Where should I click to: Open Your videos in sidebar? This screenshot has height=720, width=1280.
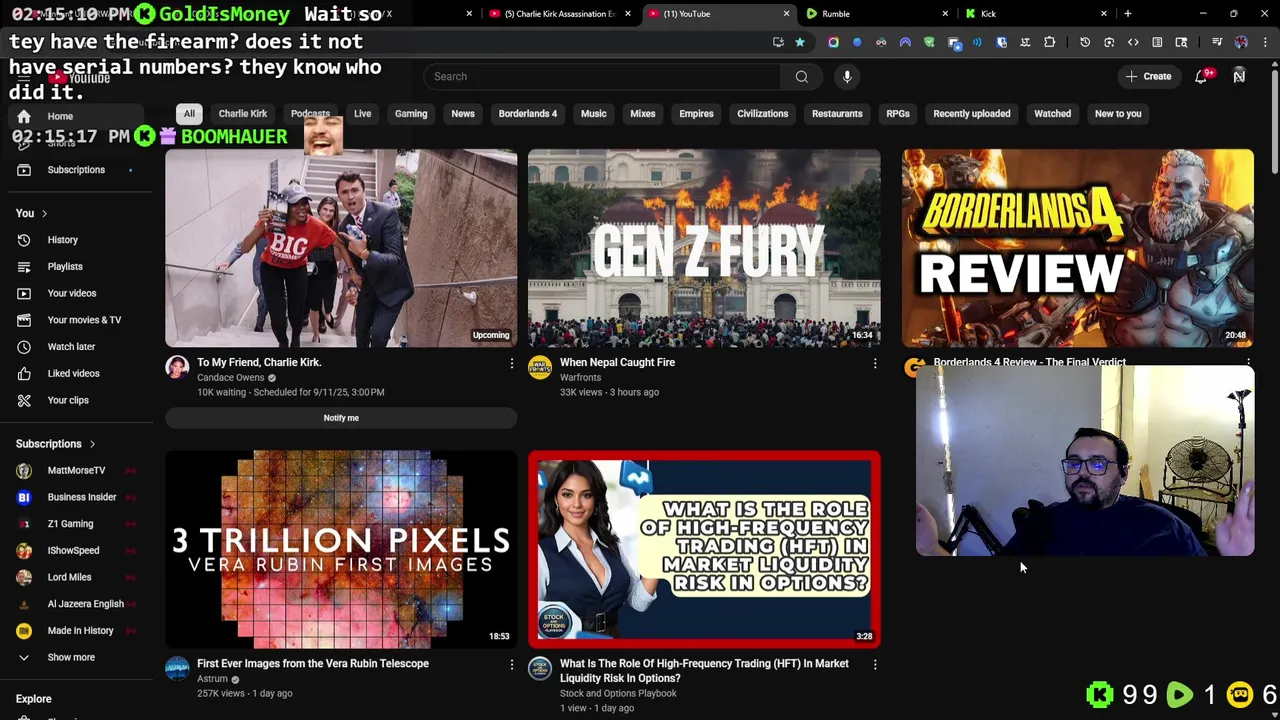point(72,294)
